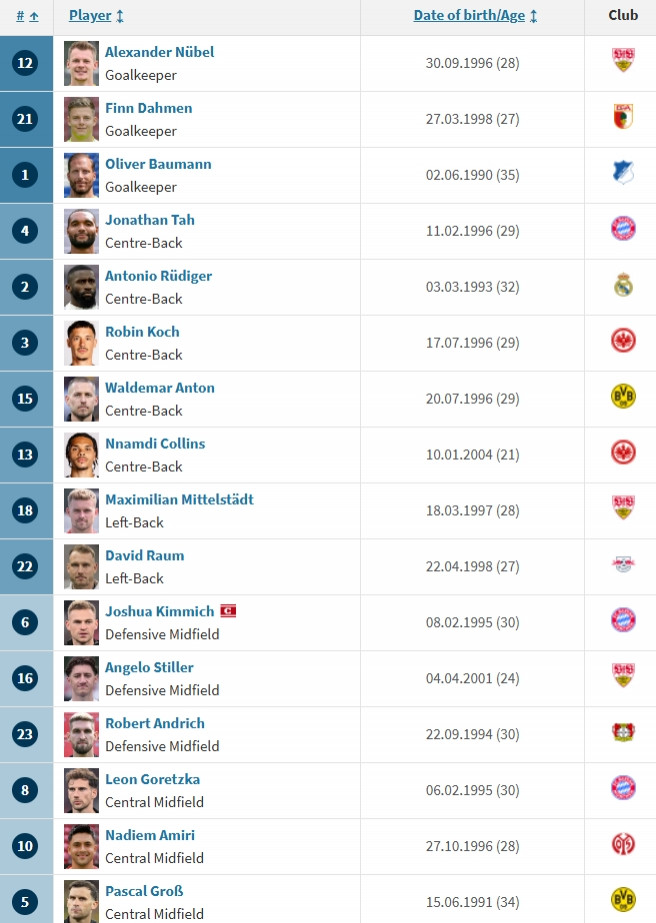Click RB Leipzig crest in David Raum row
The image size is (656, 923).
coord(623,566)
